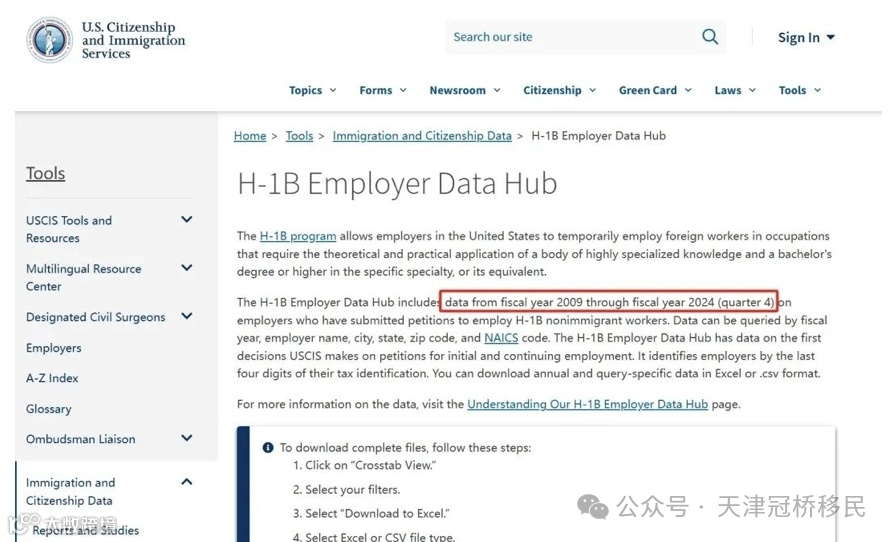
Task: Open Employers in the sidebar
Action: (x=54, y=348)
